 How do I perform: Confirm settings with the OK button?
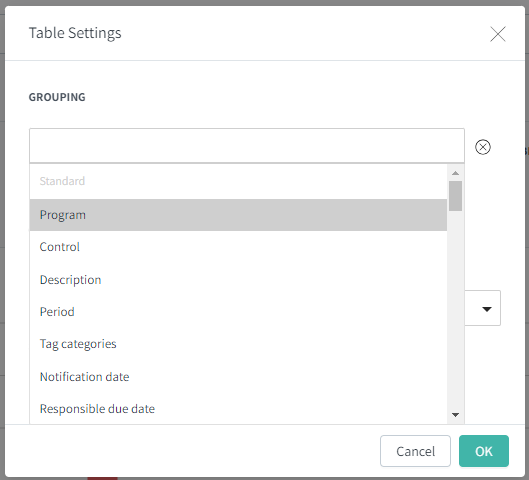(x=483, y=451)
